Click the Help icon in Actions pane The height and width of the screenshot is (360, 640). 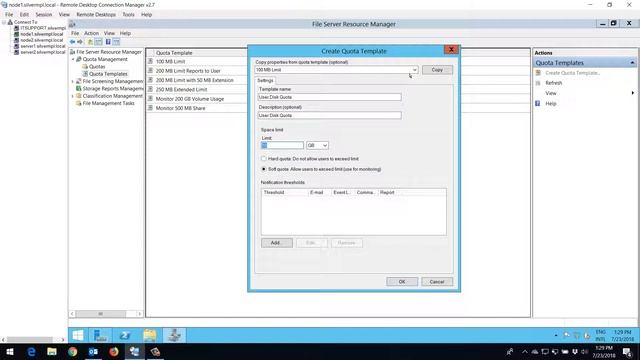538,104
